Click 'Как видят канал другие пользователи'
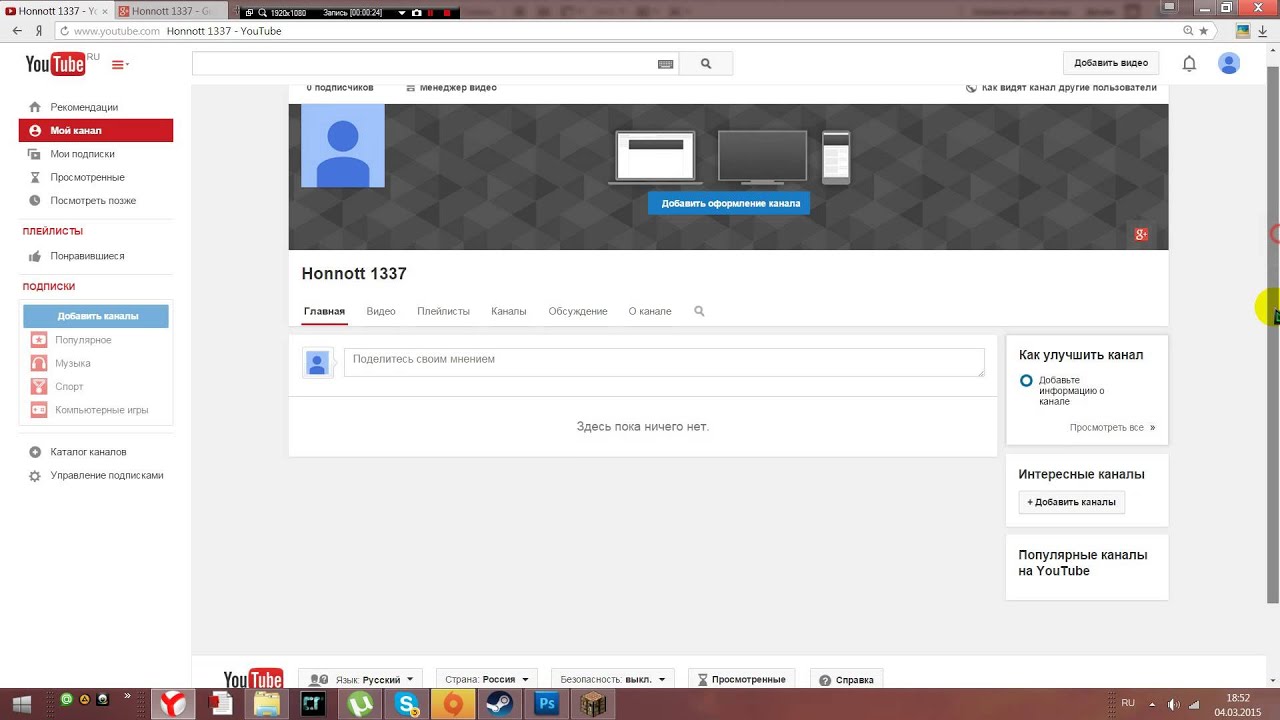The height and width of the screenshot is (720, 1280). pyautogui.click(x=1061, y=88)
